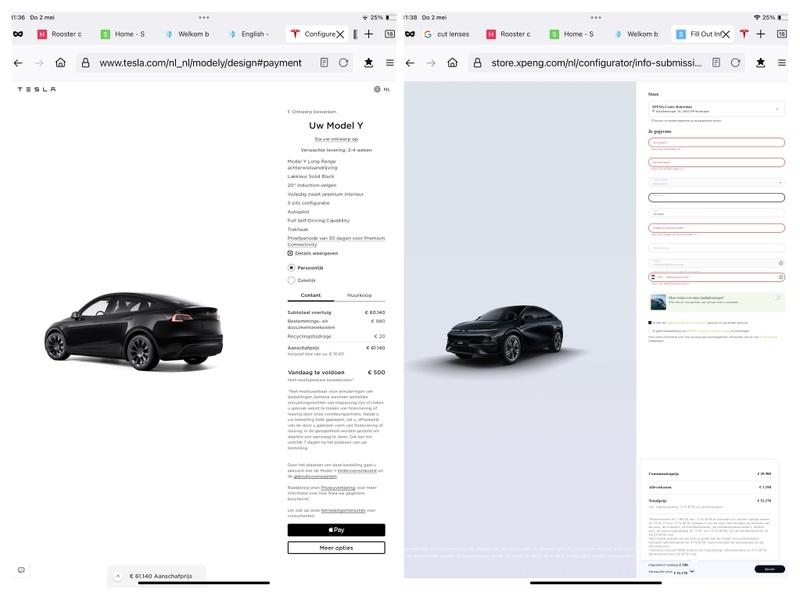The width and height of the screenshot is (800, 600).
Task: Go back in the Tesla browser window
Action: (x=18, y=63)
